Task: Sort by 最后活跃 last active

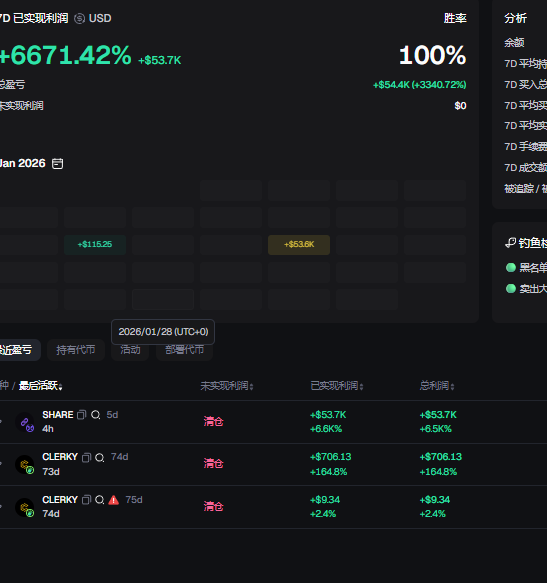Action: tap(41, 386)
